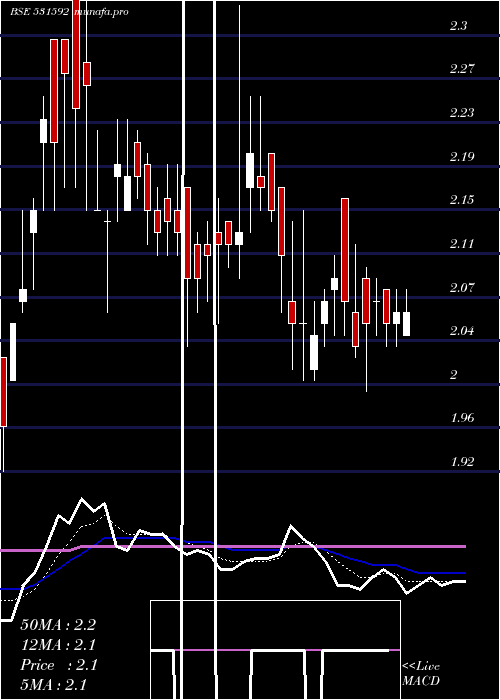Click the munafa.pro site label

(101, 12)
